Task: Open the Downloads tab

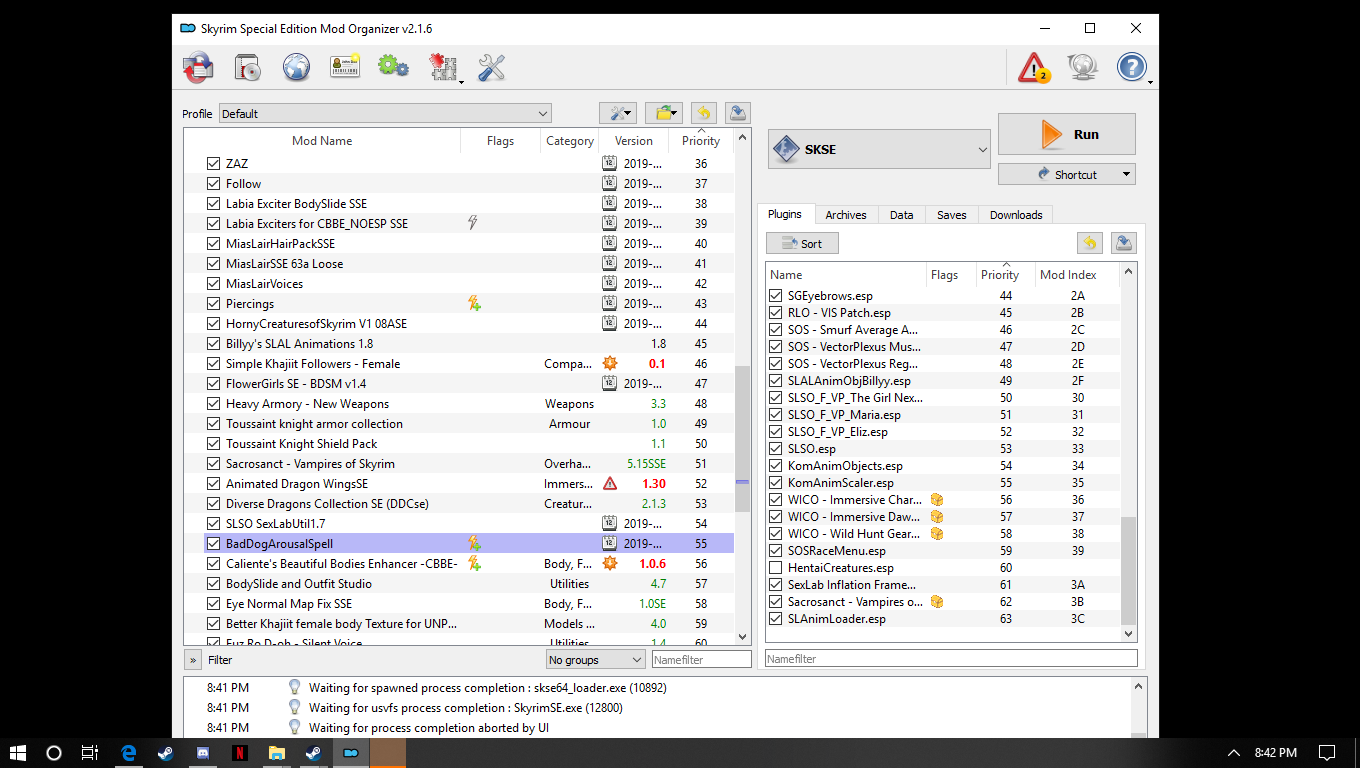Action: point(1016,215)
